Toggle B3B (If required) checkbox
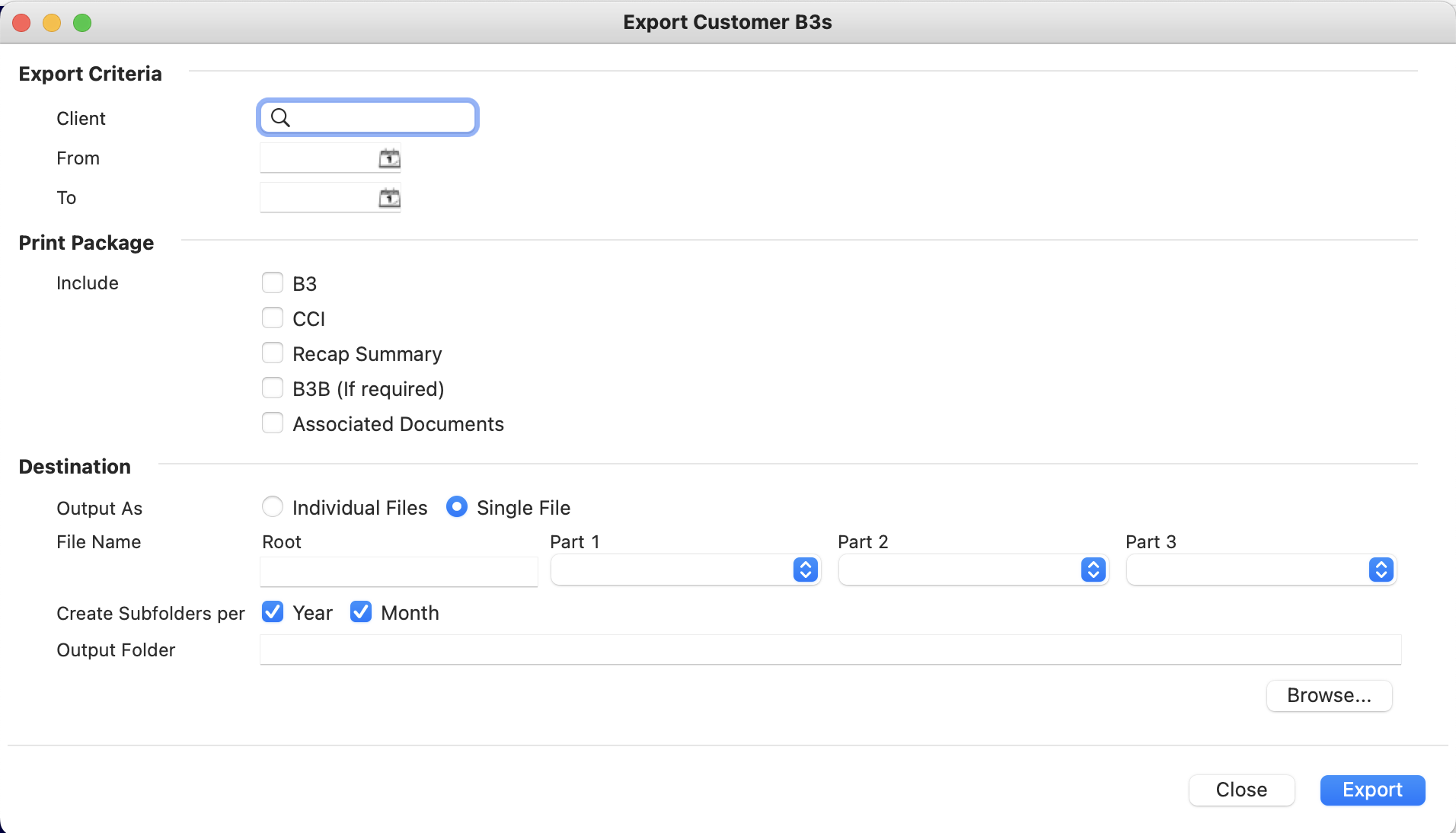This screenshot has width=1456, height=833. tap(273, 388)
